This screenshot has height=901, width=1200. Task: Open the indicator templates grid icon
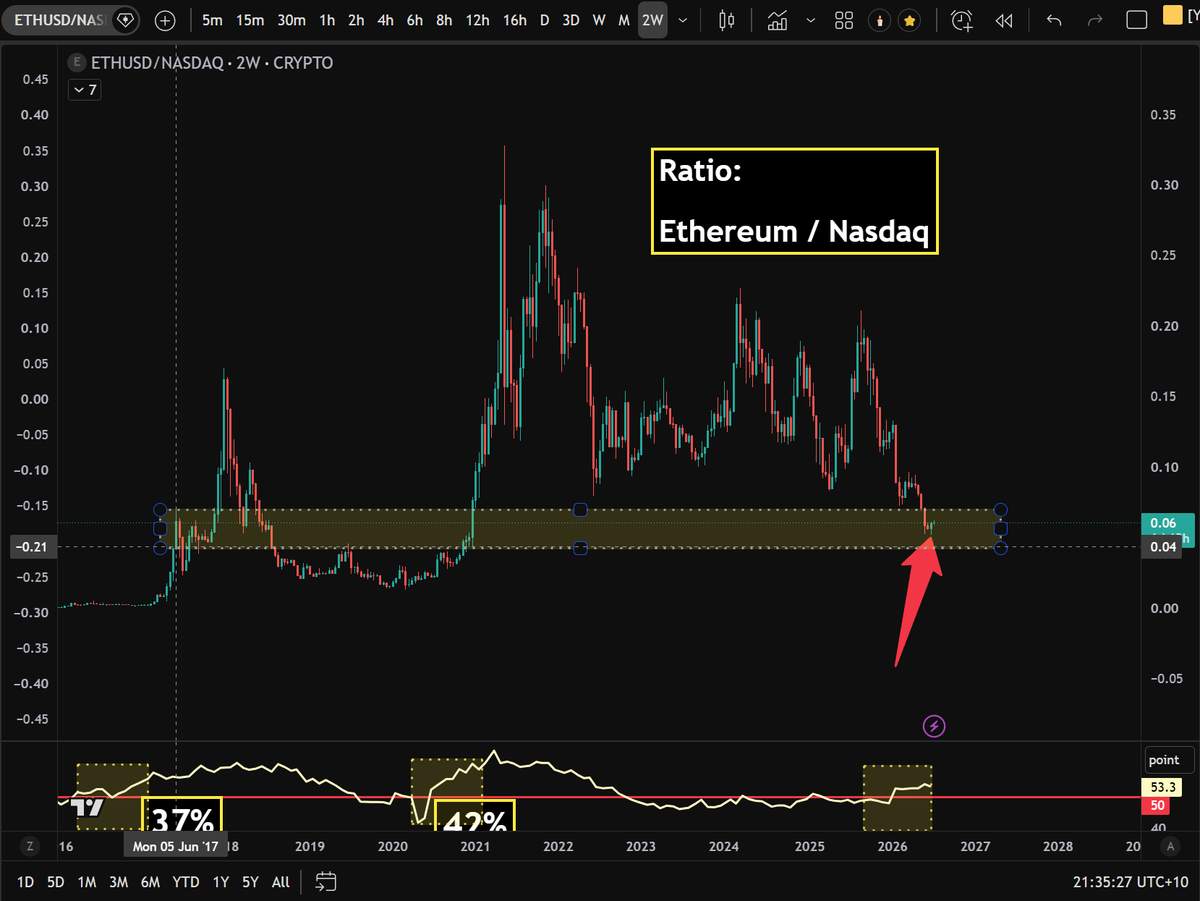(844, 20)
